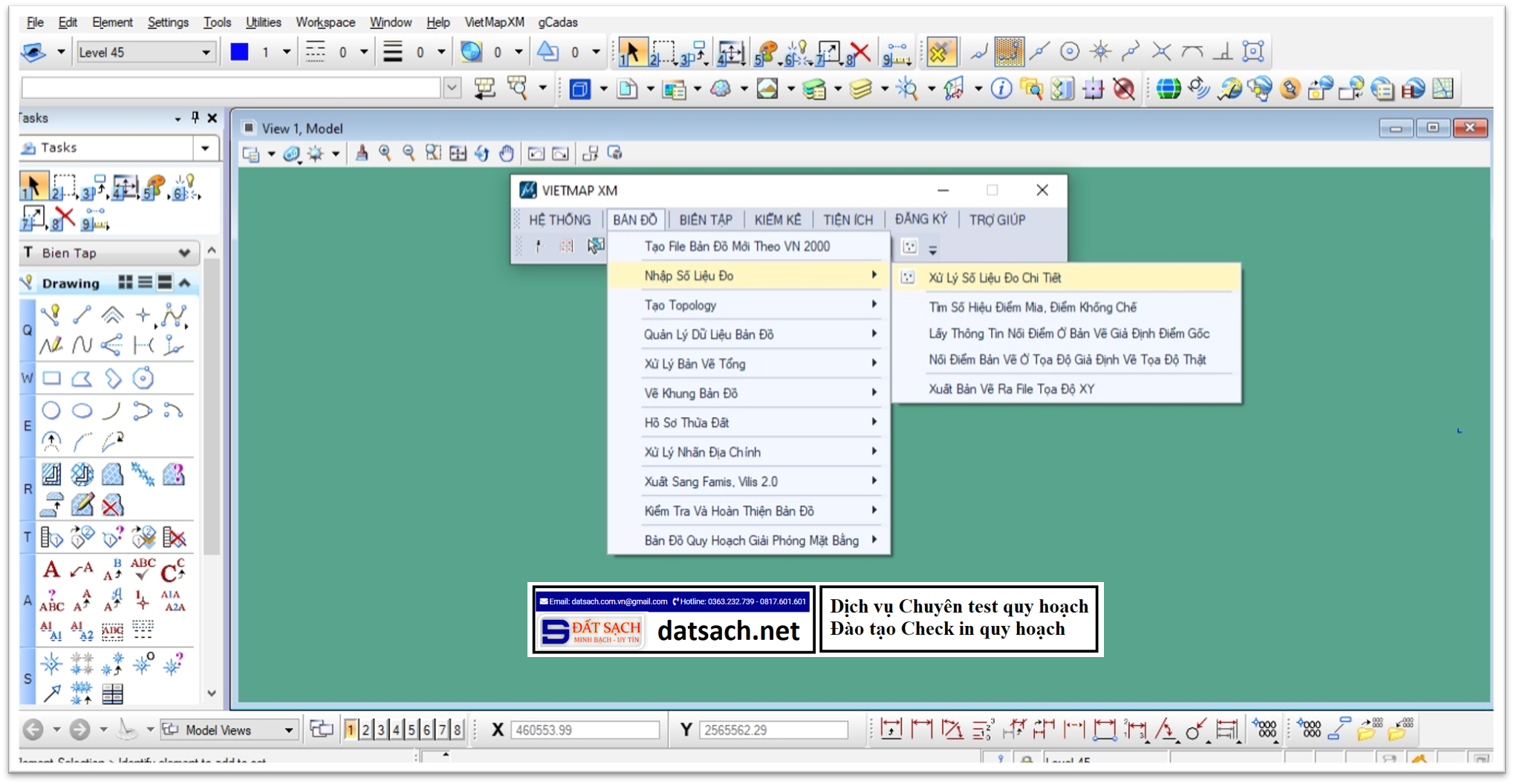Click the blue active color swatch
The width and height of the screenshot is (1514, 784).
[x=239, y=52]
